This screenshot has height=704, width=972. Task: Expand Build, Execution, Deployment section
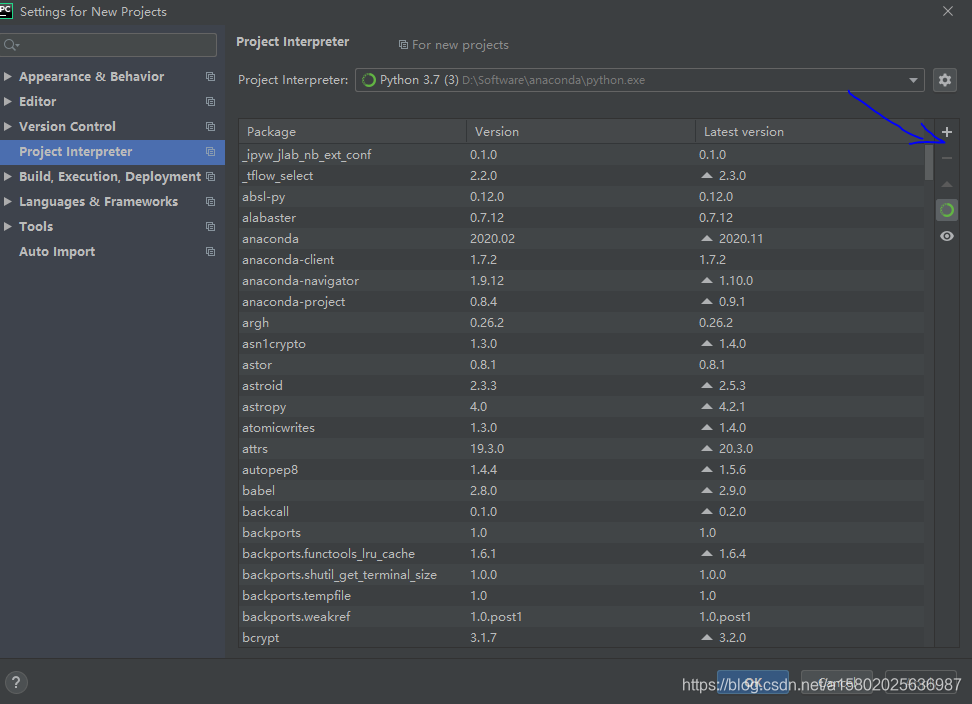pos(7,177)
